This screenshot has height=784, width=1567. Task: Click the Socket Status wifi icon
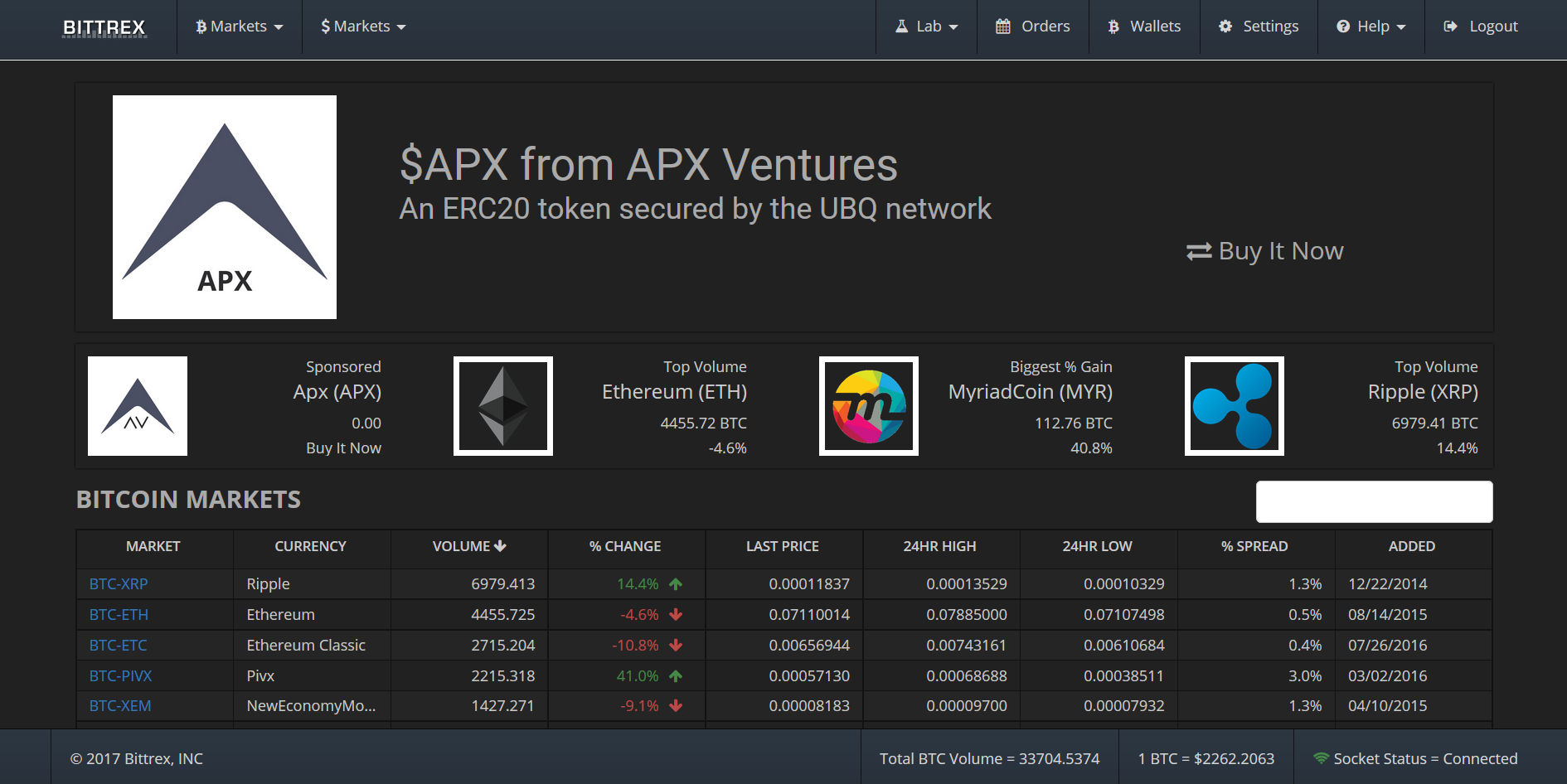point(1321,758)
